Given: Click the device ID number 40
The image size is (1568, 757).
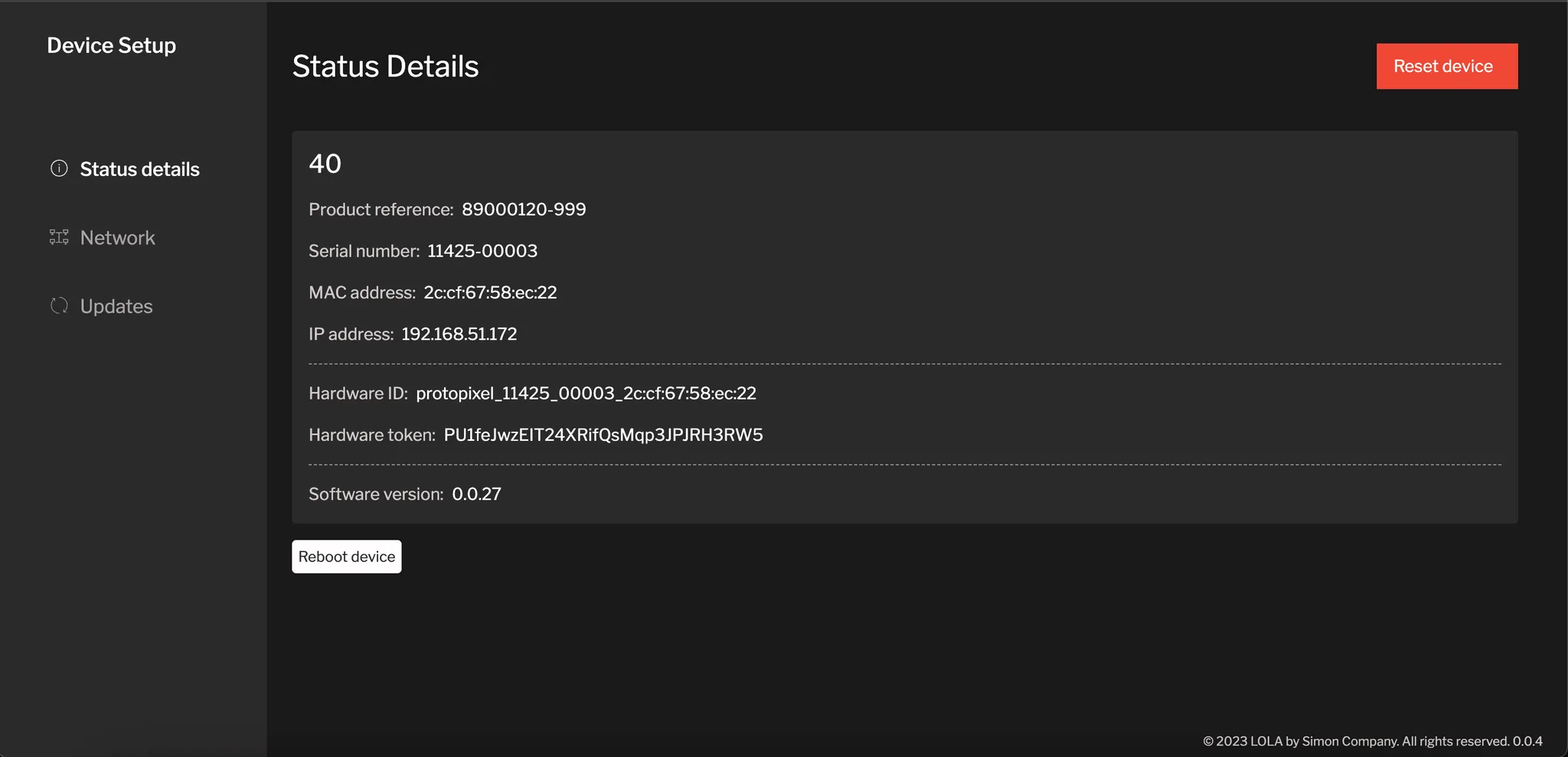Looking at the screenshot, I should [325, 164].
